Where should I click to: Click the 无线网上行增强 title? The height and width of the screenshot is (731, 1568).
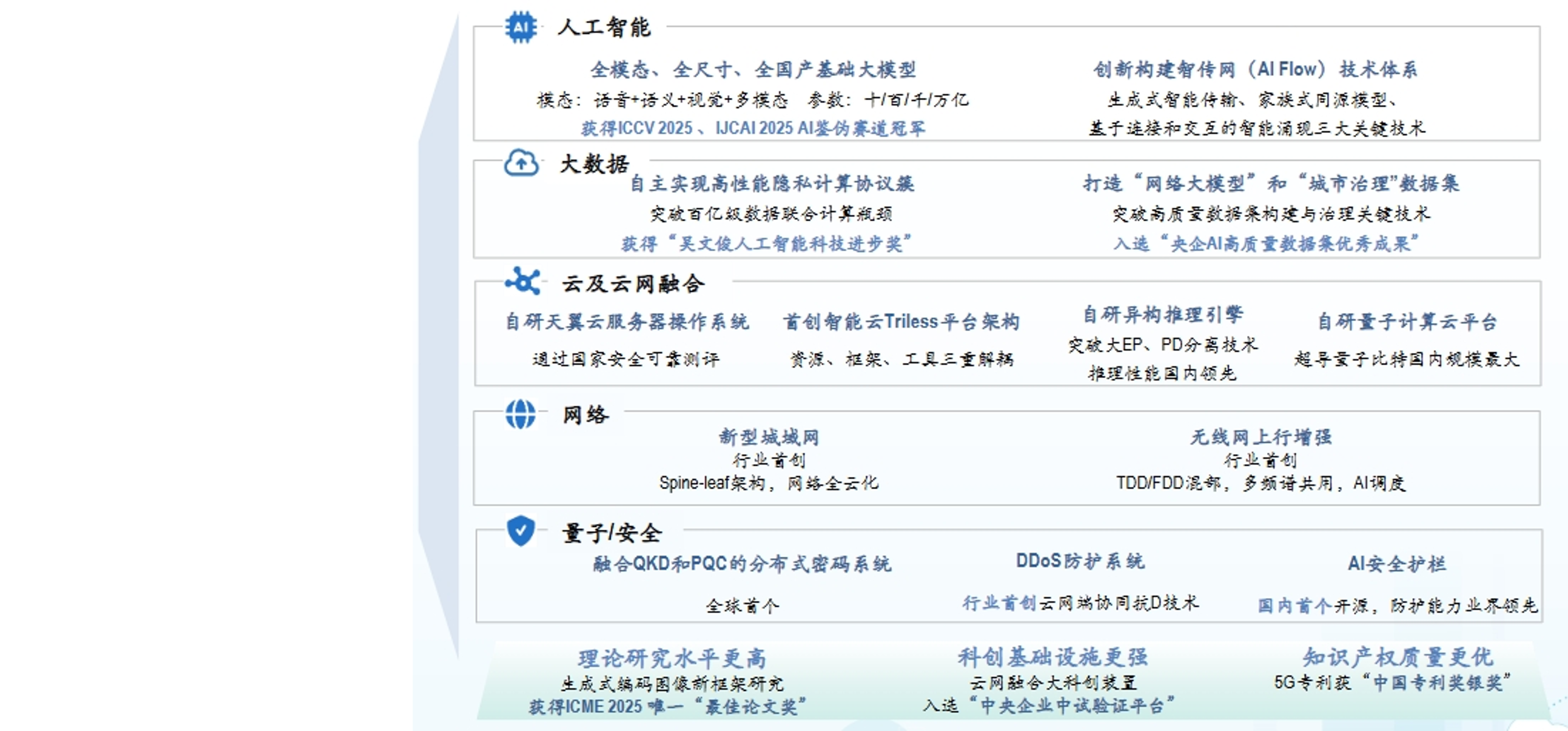tap(1261, 437)
